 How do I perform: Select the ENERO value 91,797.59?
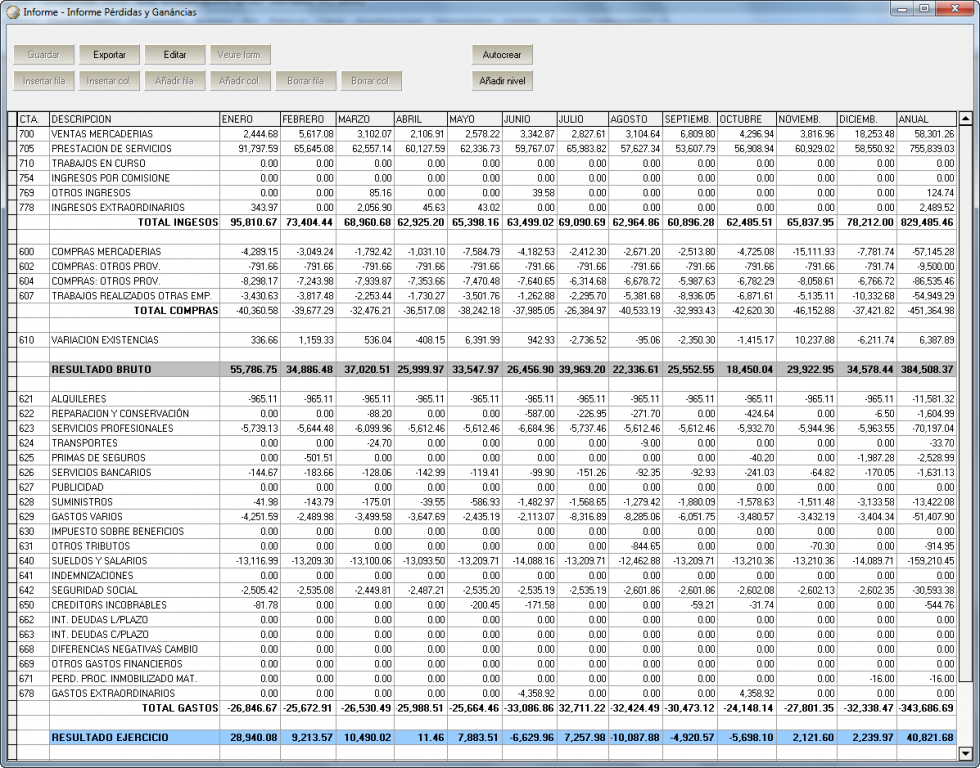249,149
